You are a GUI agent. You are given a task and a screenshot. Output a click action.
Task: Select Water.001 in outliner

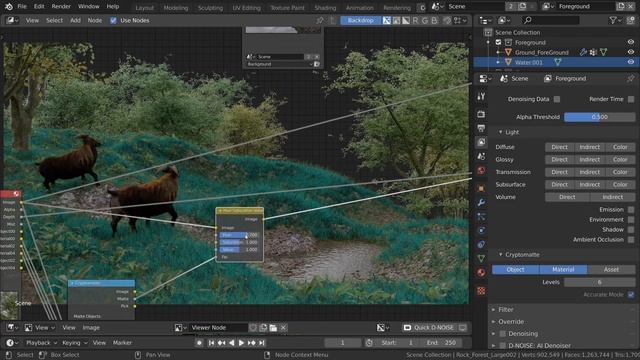coord(529,62)
